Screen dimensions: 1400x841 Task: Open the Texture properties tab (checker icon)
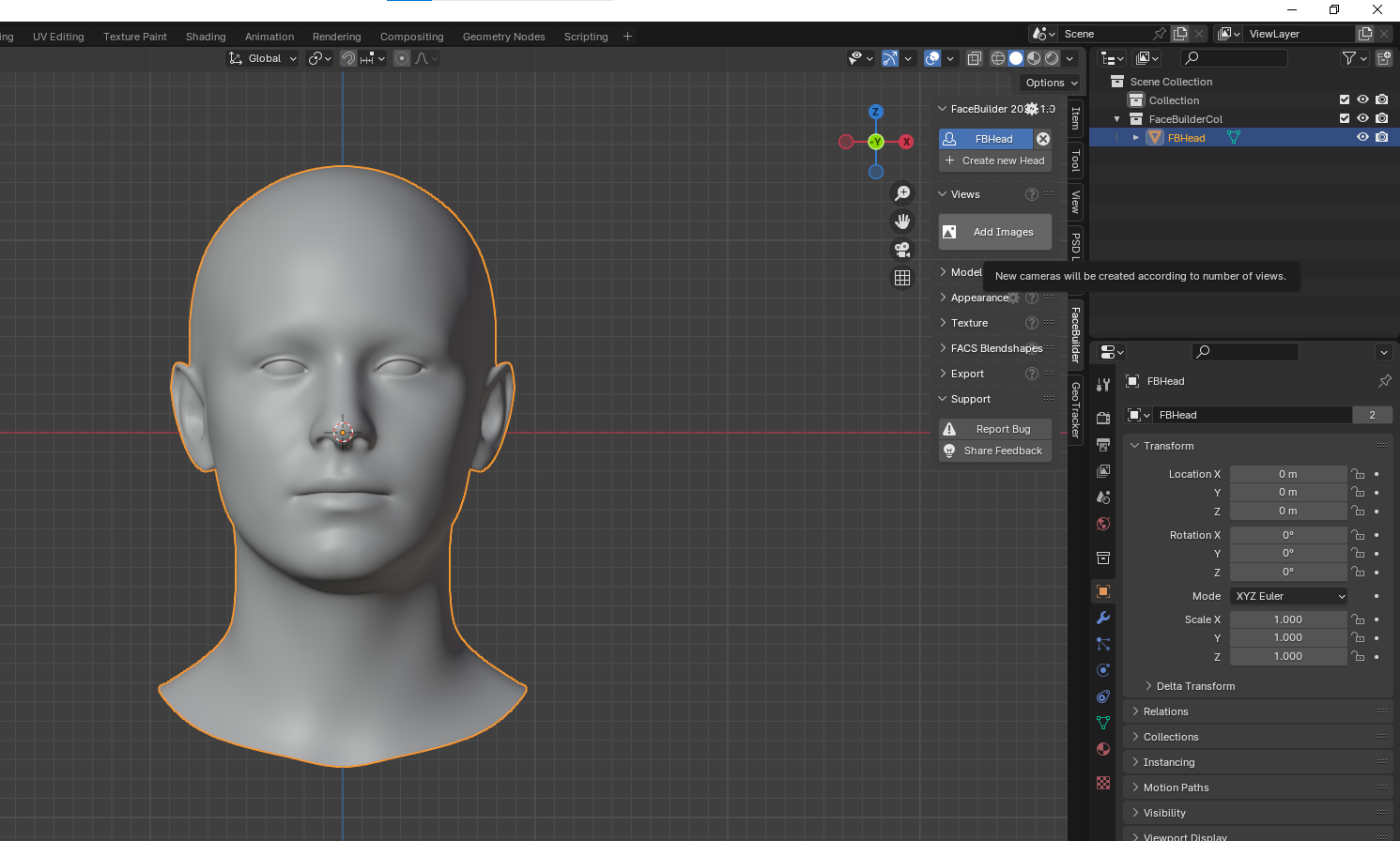[x=1103, y=783]
